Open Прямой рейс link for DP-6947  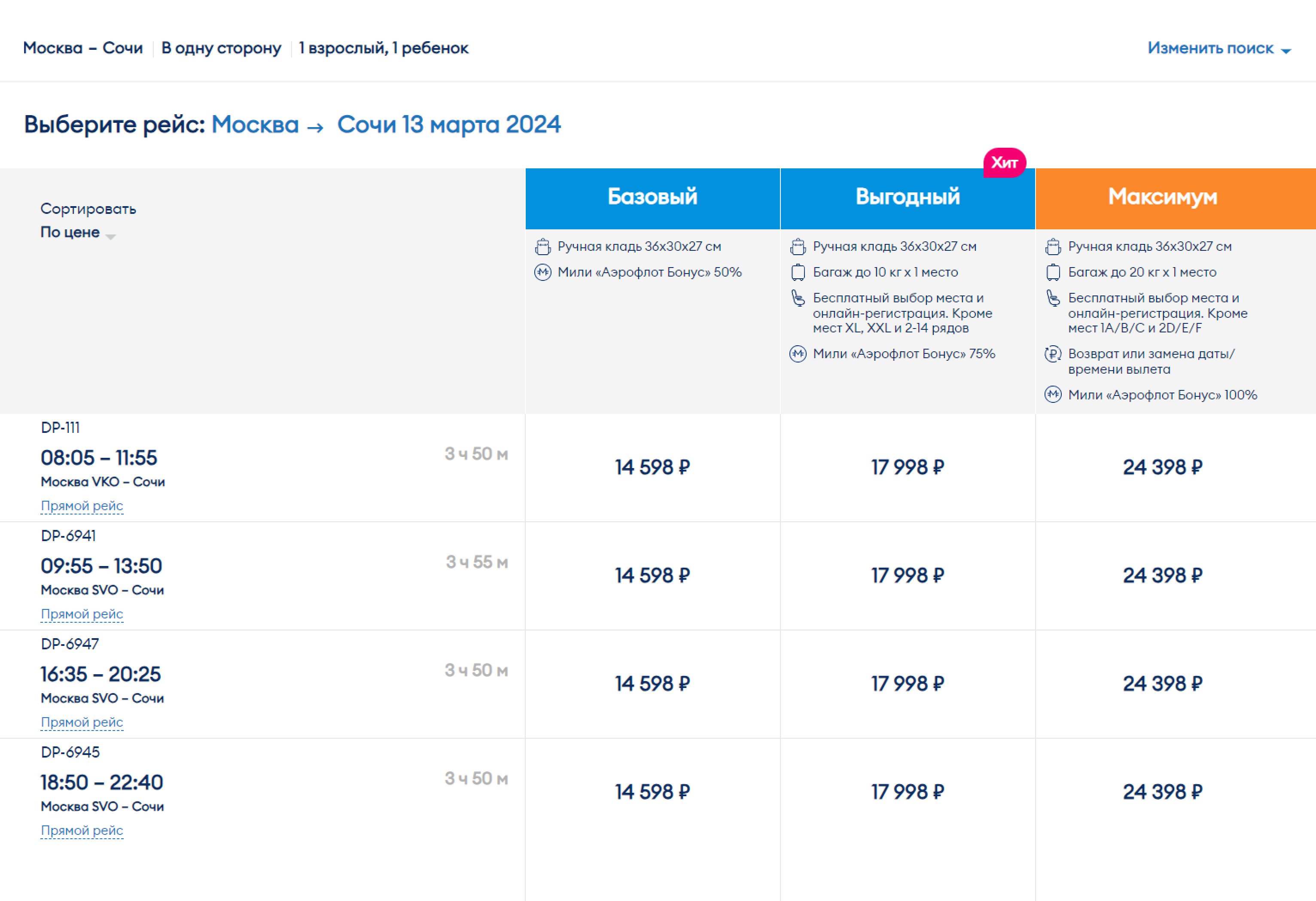[82, 722]
